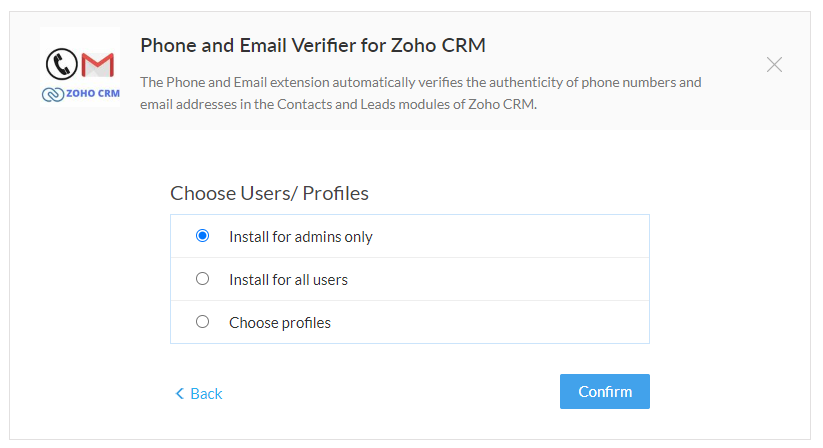823x448 pixels.
Task: Click the Install for all users label
Action: [288, 280]
